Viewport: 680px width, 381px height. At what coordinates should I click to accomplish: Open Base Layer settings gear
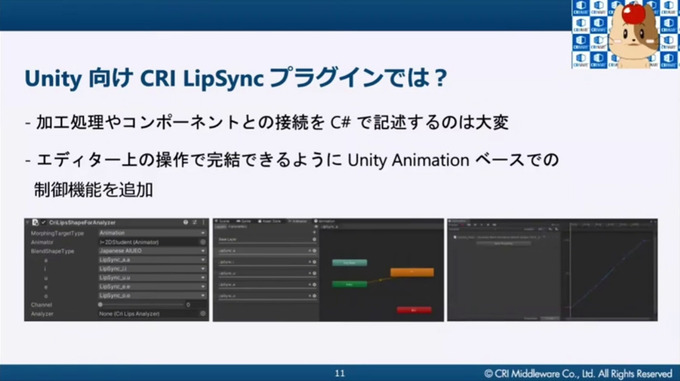pyautogui.click(x=314, y=239)
